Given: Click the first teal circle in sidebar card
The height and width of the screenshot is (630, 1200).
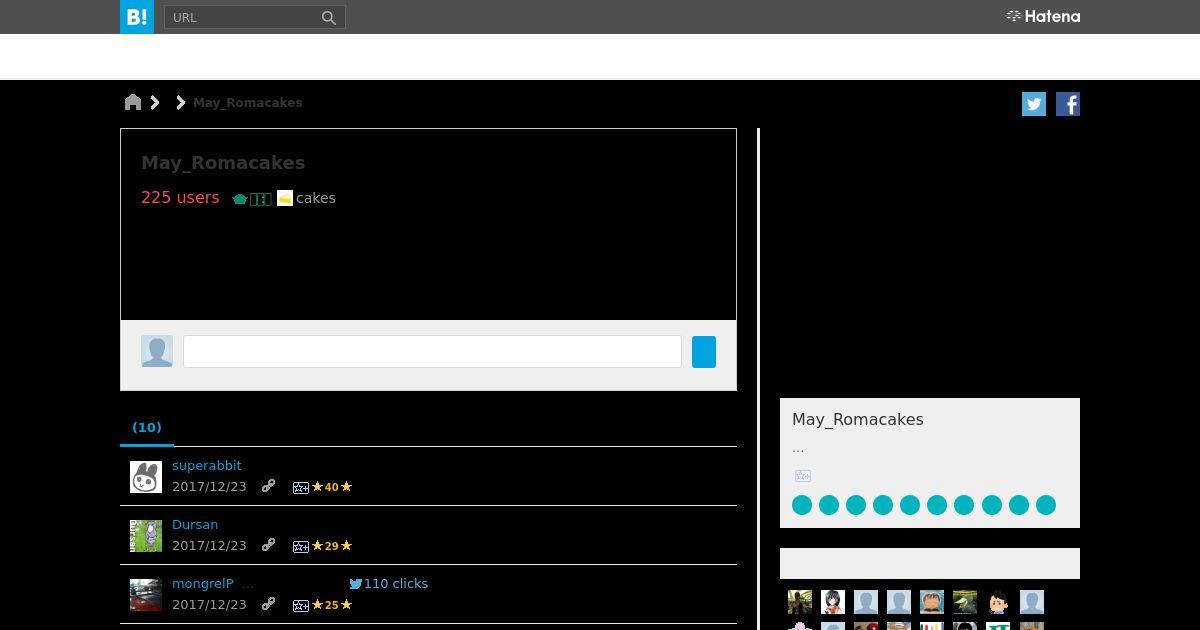Looking at the screenshot, I should (x=802, y=505).
